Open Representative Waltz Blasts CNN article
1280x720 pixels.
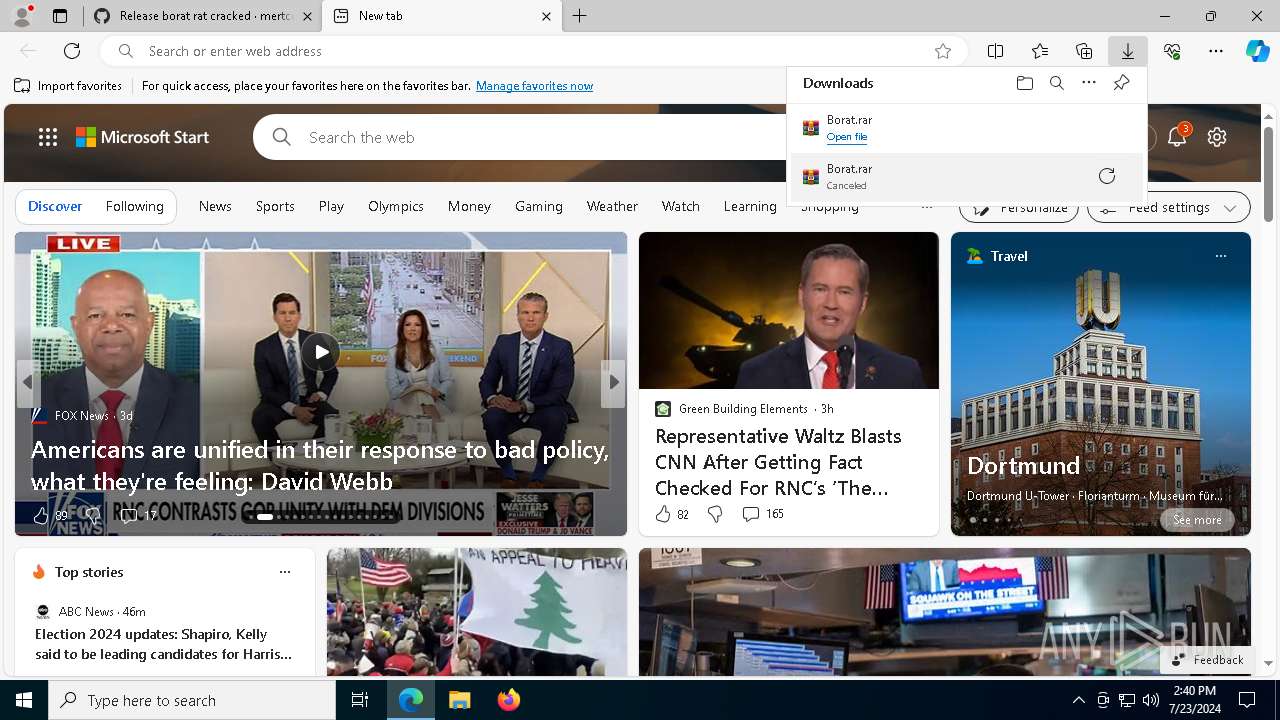pyautogui.click(x=778, y=462)
